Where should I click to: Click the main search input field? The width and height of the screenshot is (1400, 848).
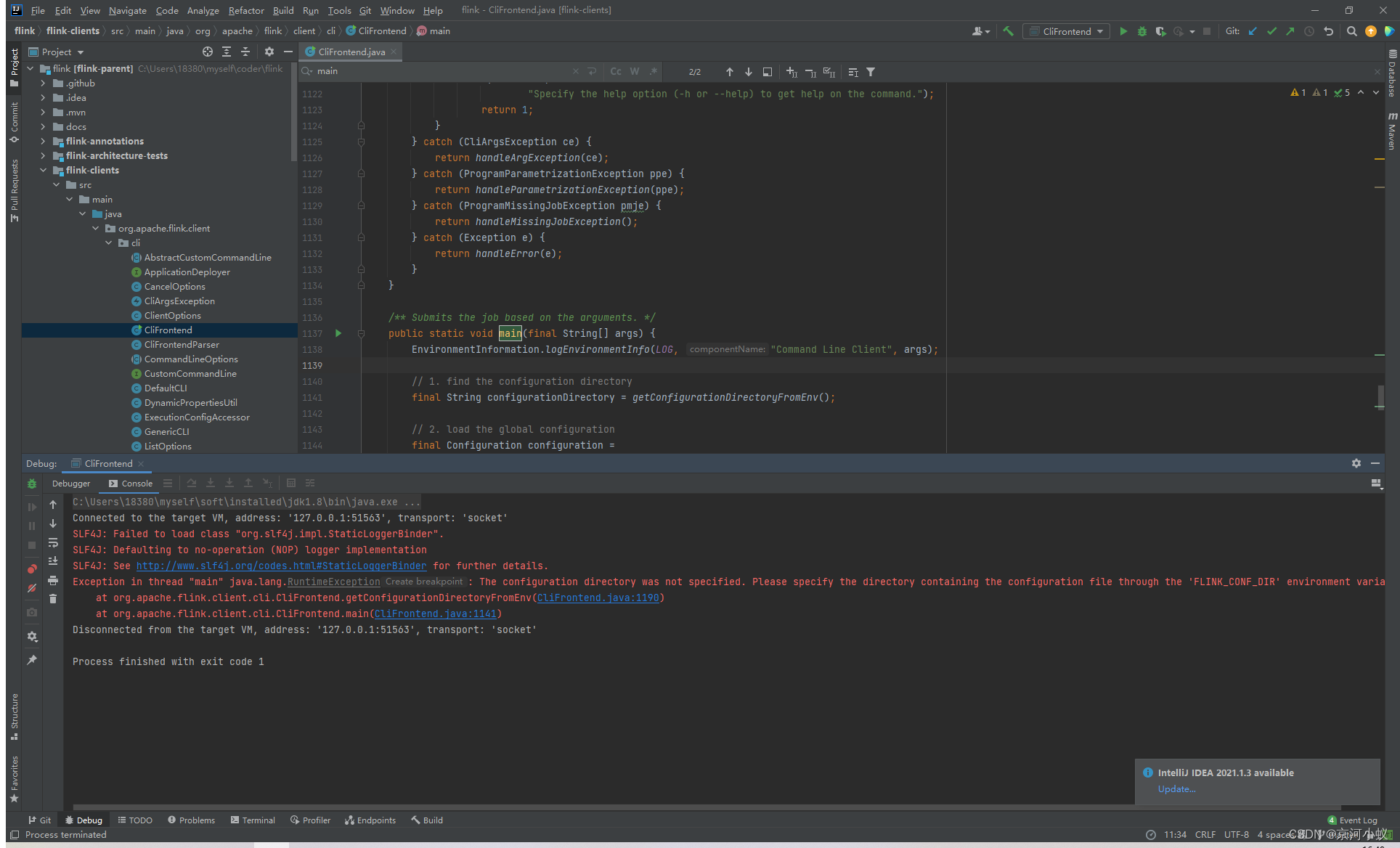click(x=443, y=71)
